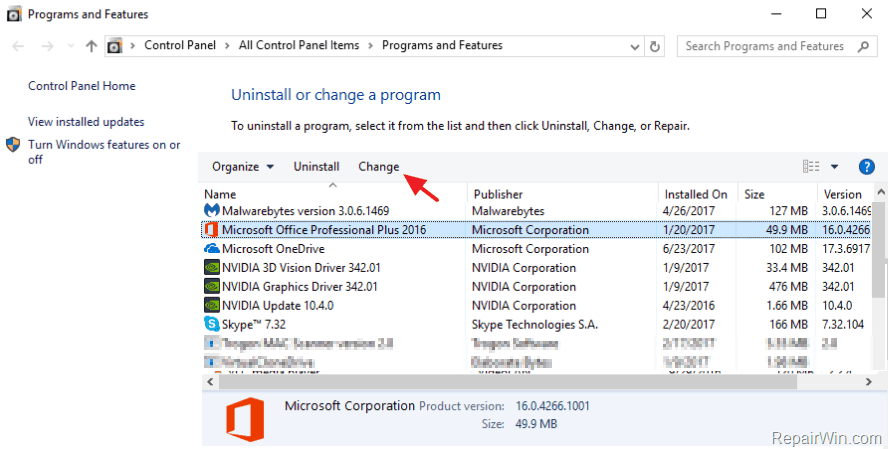Viewport: 888px width, 449px height.
Task: Expand the address bar history dropdown
Action: pyautogui.click(x=635, y=47)
